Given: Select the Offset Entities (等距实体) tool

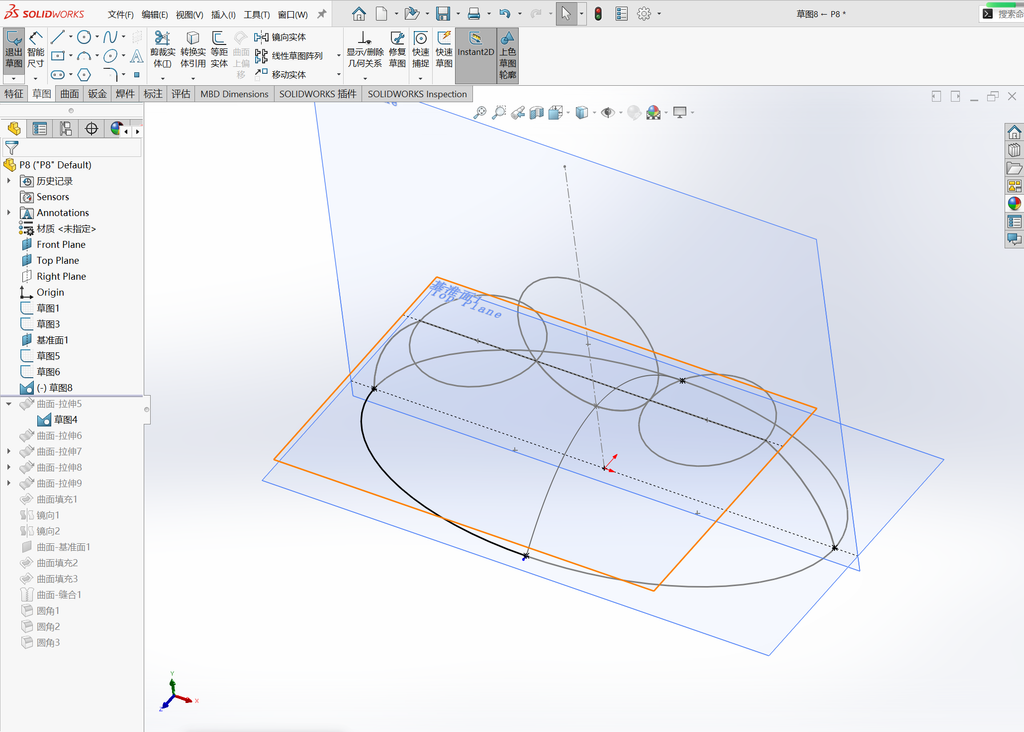Looking at the screenshot, I should [219, 50].
